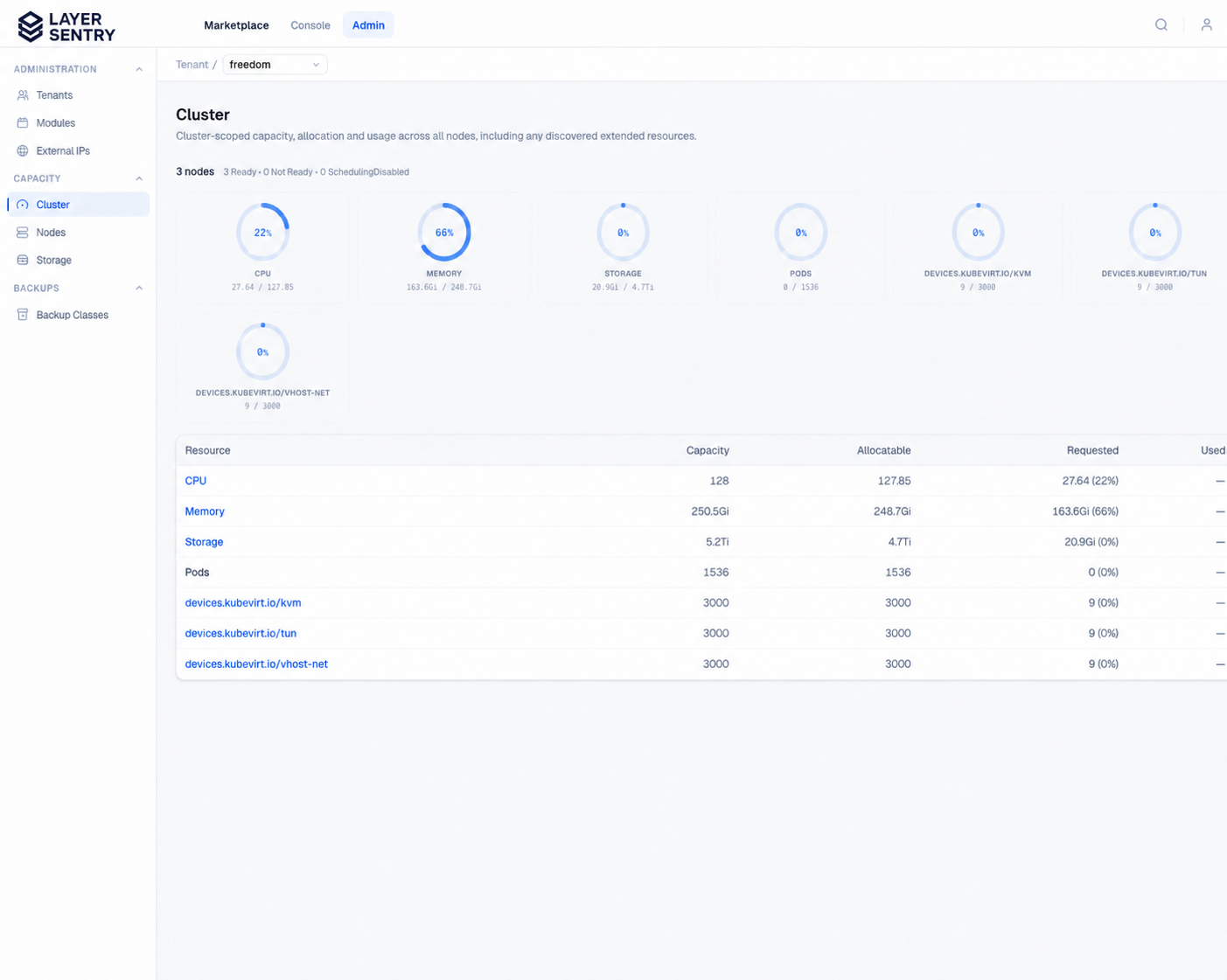Click the CPU allocatable value 127.85
1227x980 pixels.
point(894,481)
